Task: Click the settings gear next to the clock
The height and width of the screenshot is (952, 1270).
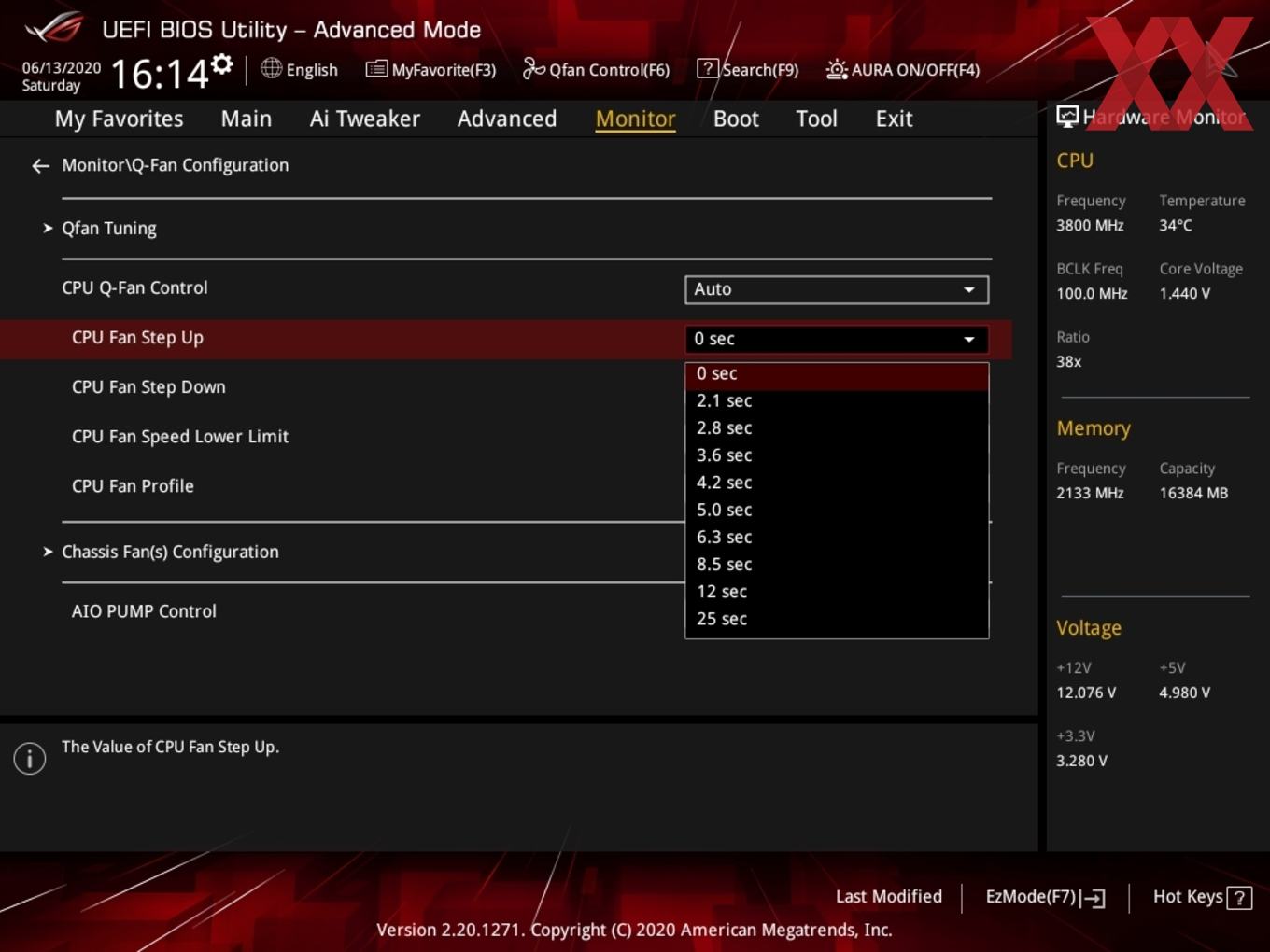Action: tap(222, 64)
